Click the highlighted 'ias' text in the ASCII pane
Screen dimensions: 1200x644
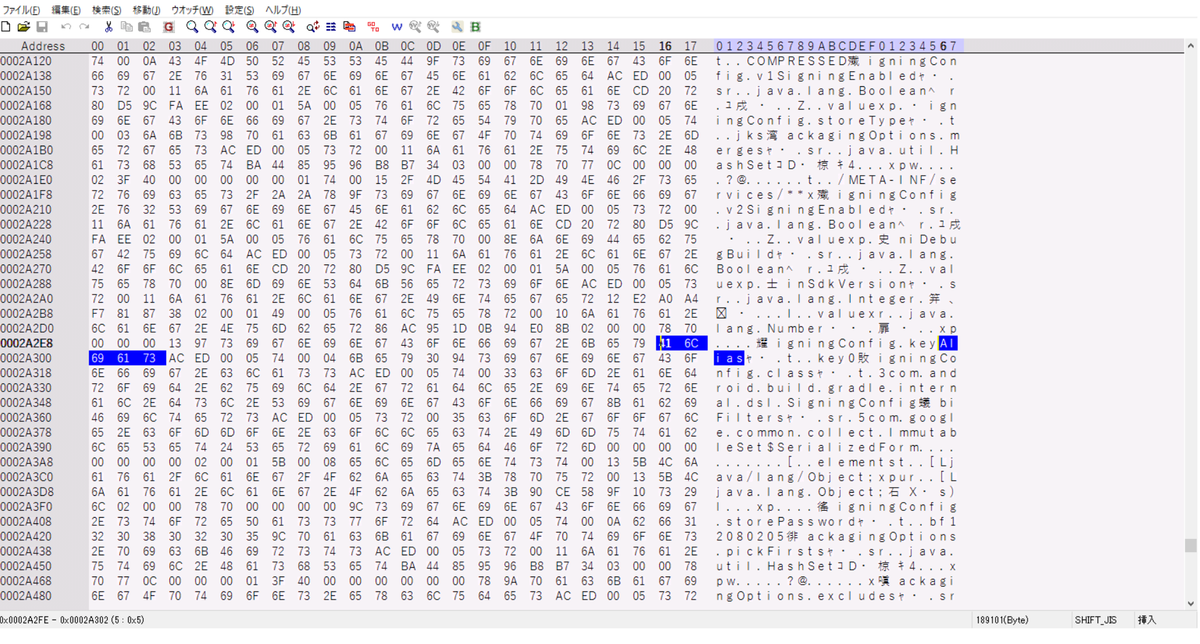731,358
